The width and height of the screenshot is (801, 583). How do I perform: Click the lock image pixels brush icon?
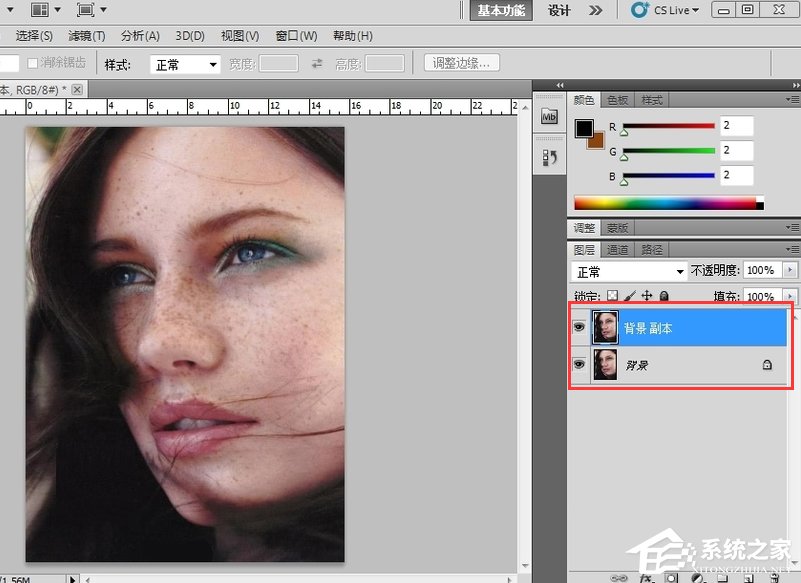coord(630,296)
